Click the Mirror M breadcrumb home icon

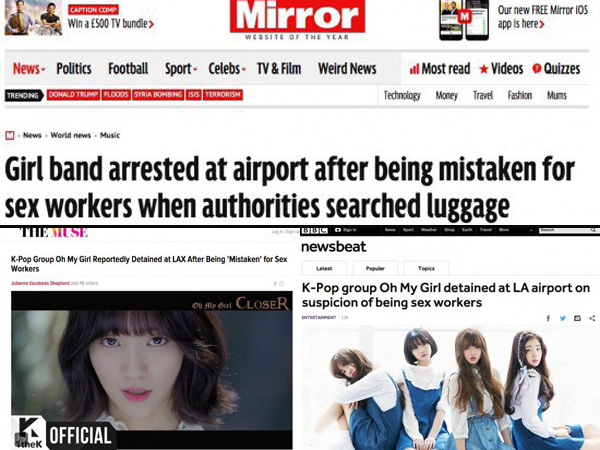[10, 135]
